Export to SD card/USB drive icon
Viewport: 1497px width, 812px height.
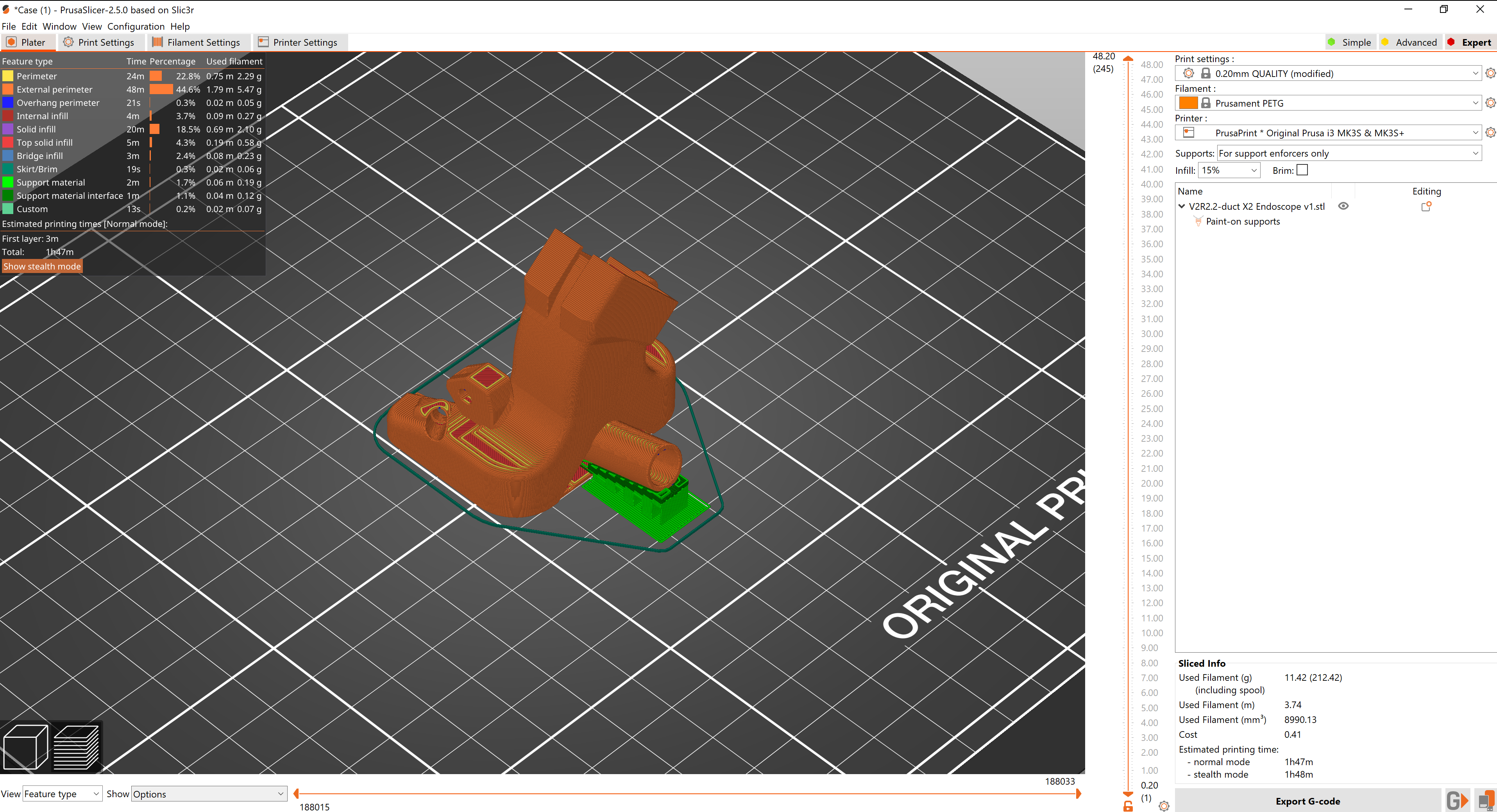tap(1485, 800)
